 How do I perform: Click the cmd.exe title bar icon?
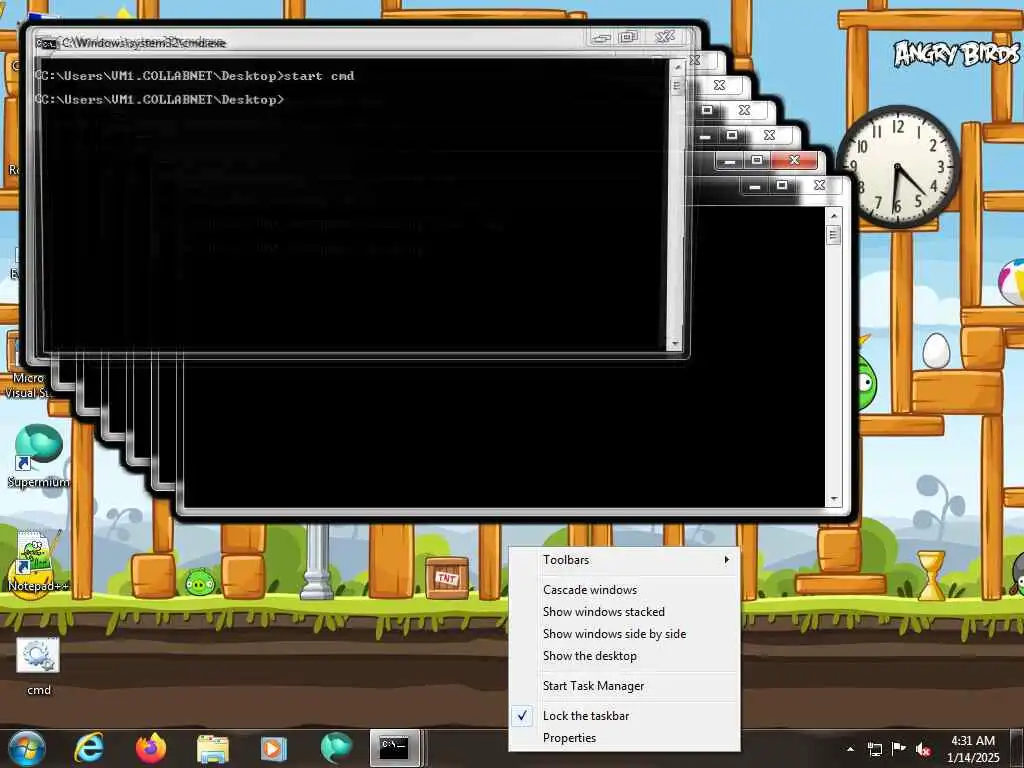click(46, 43)
